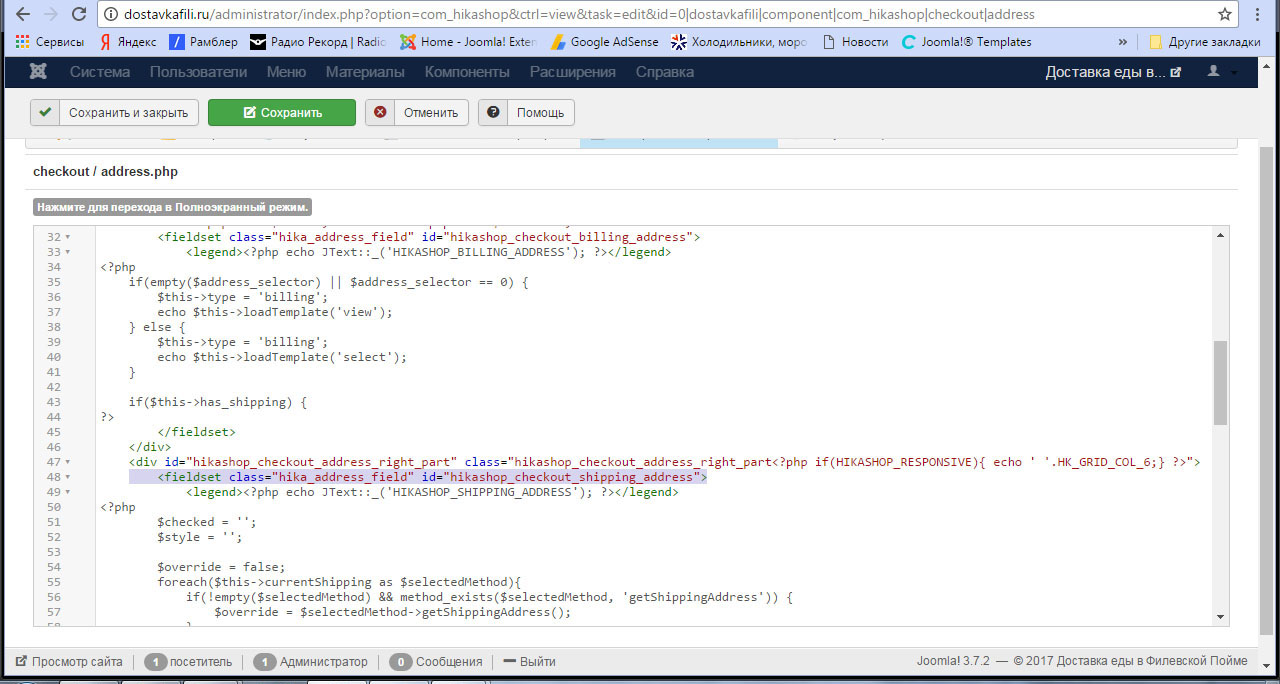Open the Яндекс bookmark
The width and height of the screenshot is (1280, 684).
point(128,42)
